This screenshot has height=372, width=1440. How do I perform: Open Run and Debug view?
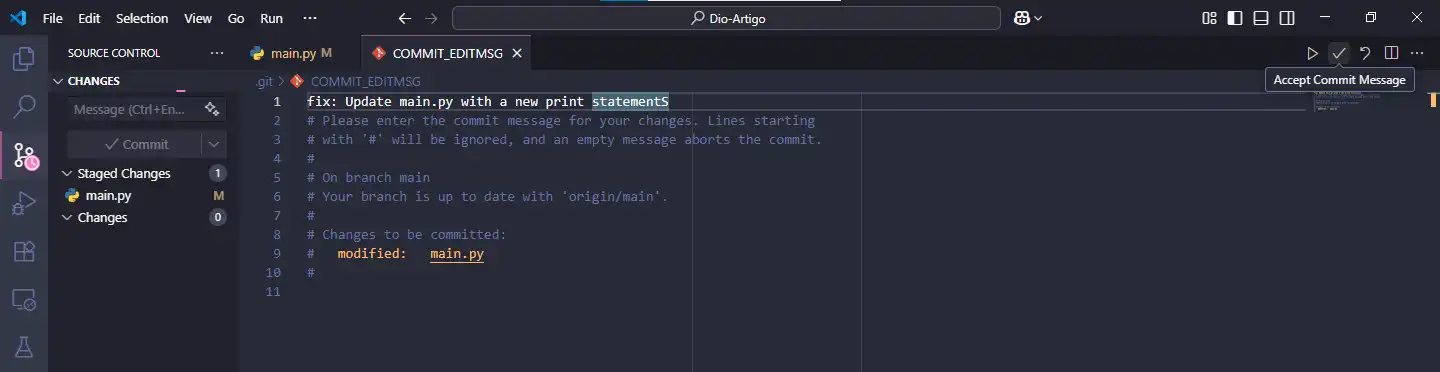24,204
